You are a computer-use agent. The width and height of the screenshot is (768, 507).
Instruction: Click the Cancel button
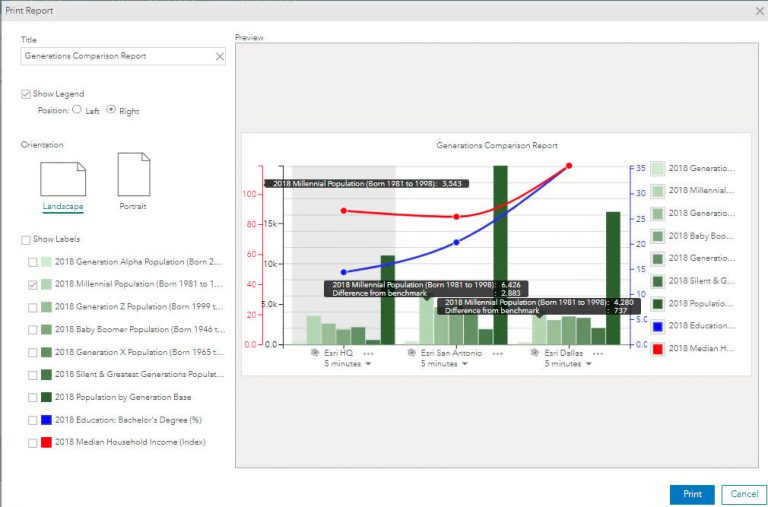(x=744, y=494)
